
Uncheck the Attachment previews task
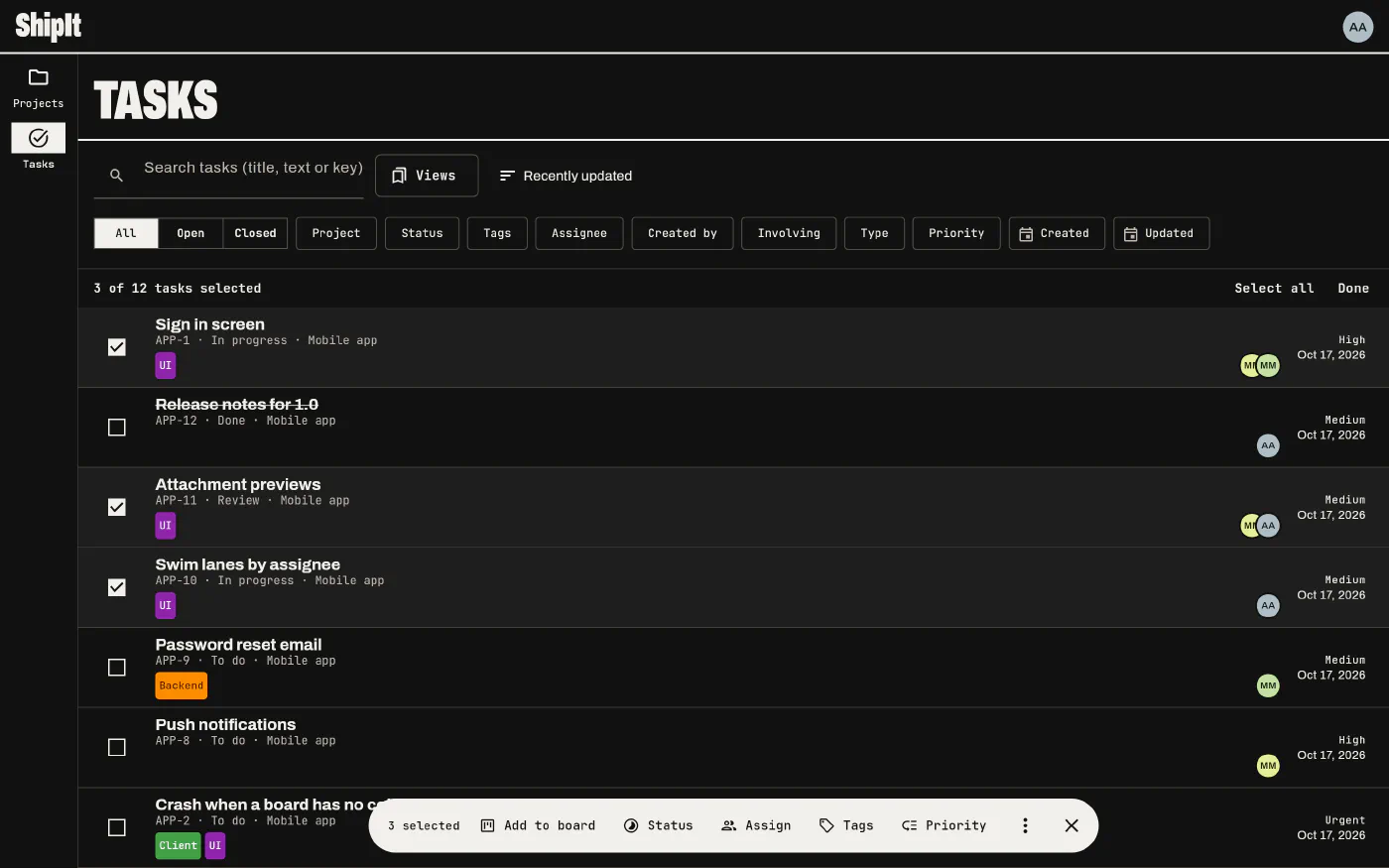117,507
